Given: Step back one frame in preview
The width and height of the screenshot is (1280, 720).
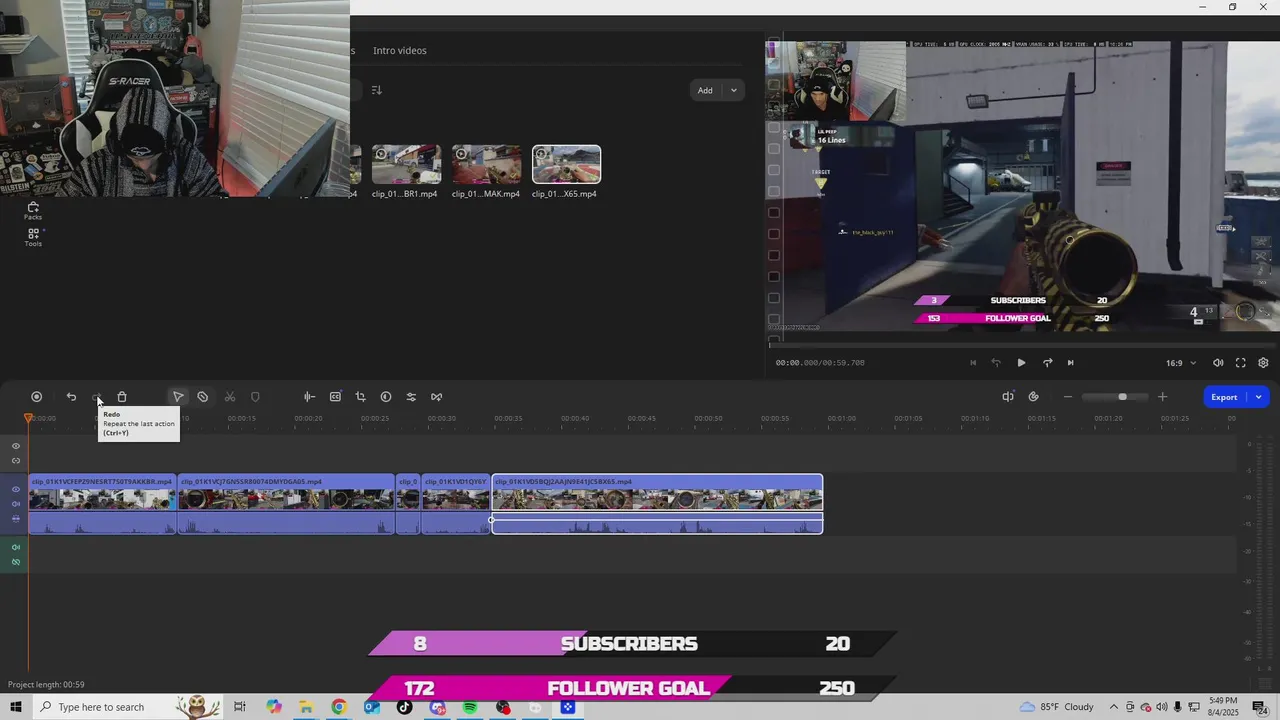Looking at the screenshot, I should (996, 363).
